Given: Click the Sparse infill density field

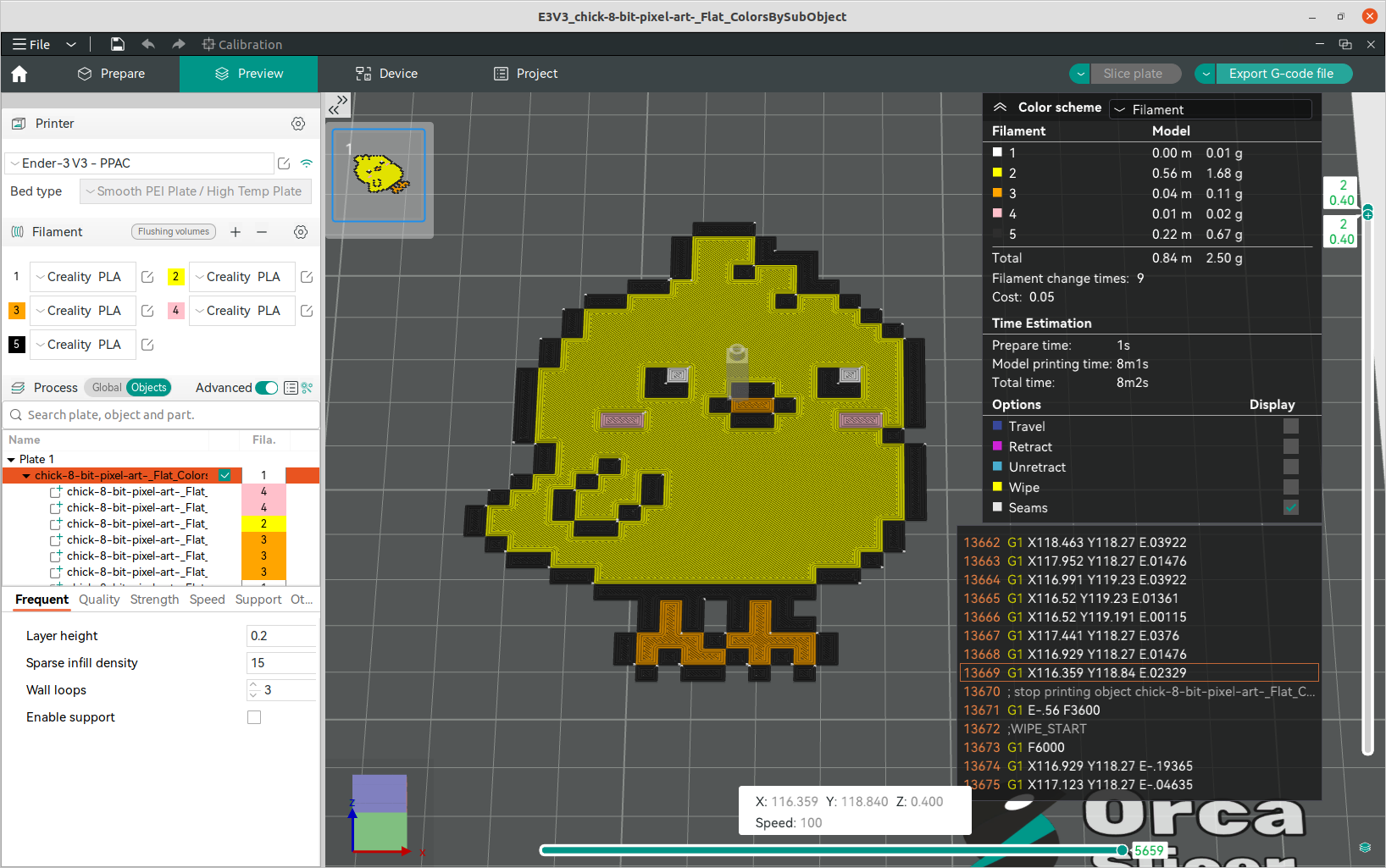Looking at the screenshot, I should (x=281, y=663).
